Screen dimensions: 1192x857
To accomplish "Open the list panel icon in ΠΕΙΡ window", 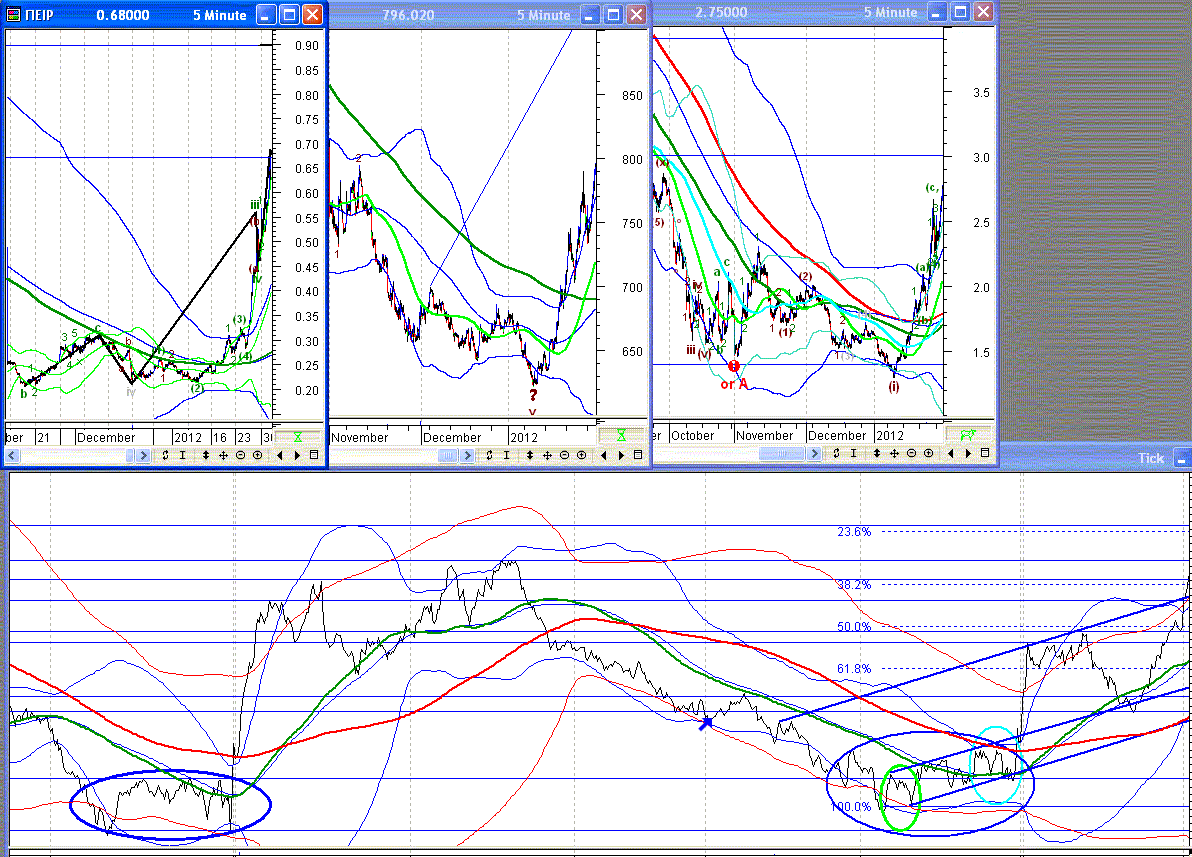I will (314, 455).
